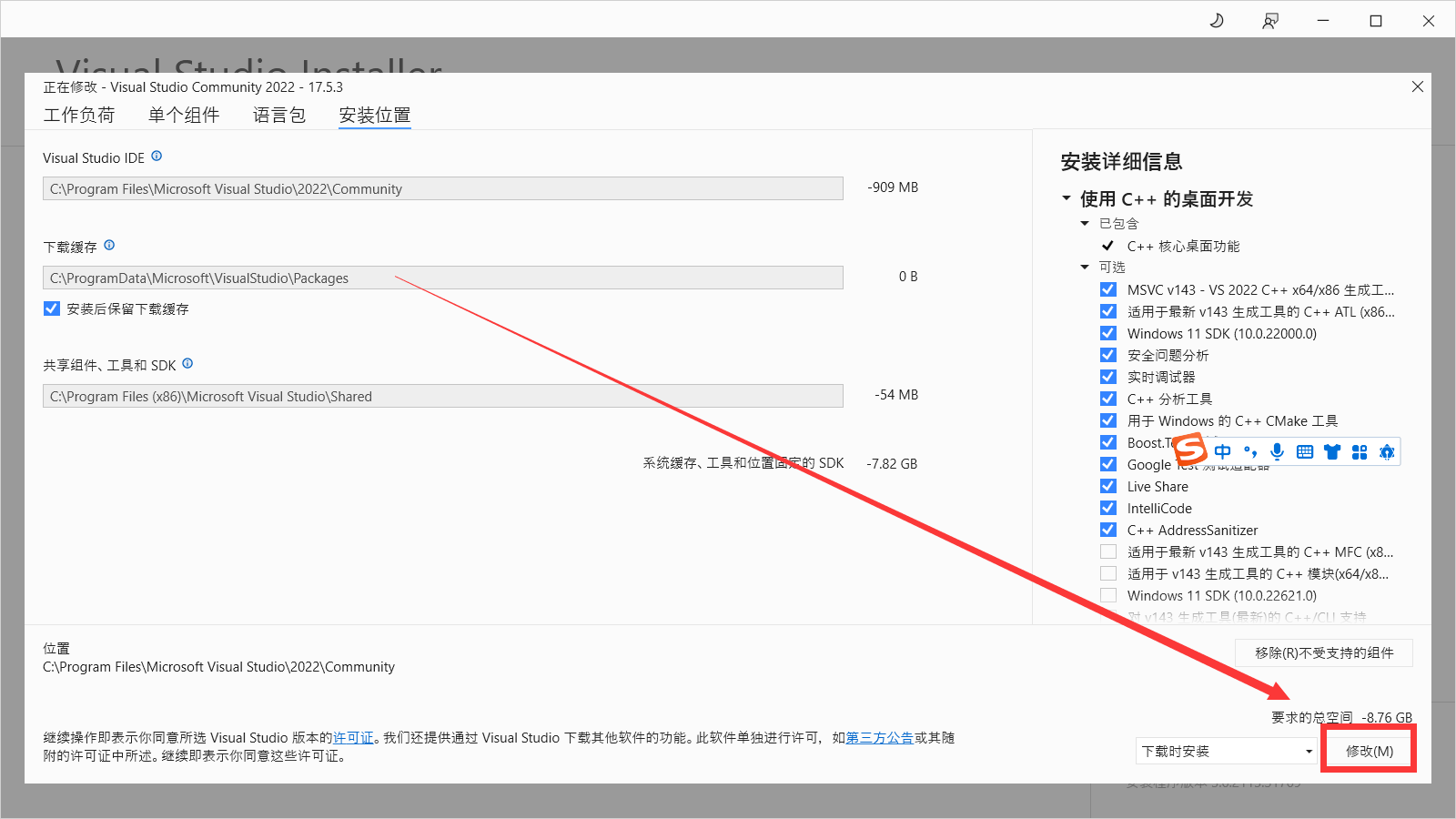Close the modify dialog with X
This screenshot has width=1456, height=819.
1417,86
